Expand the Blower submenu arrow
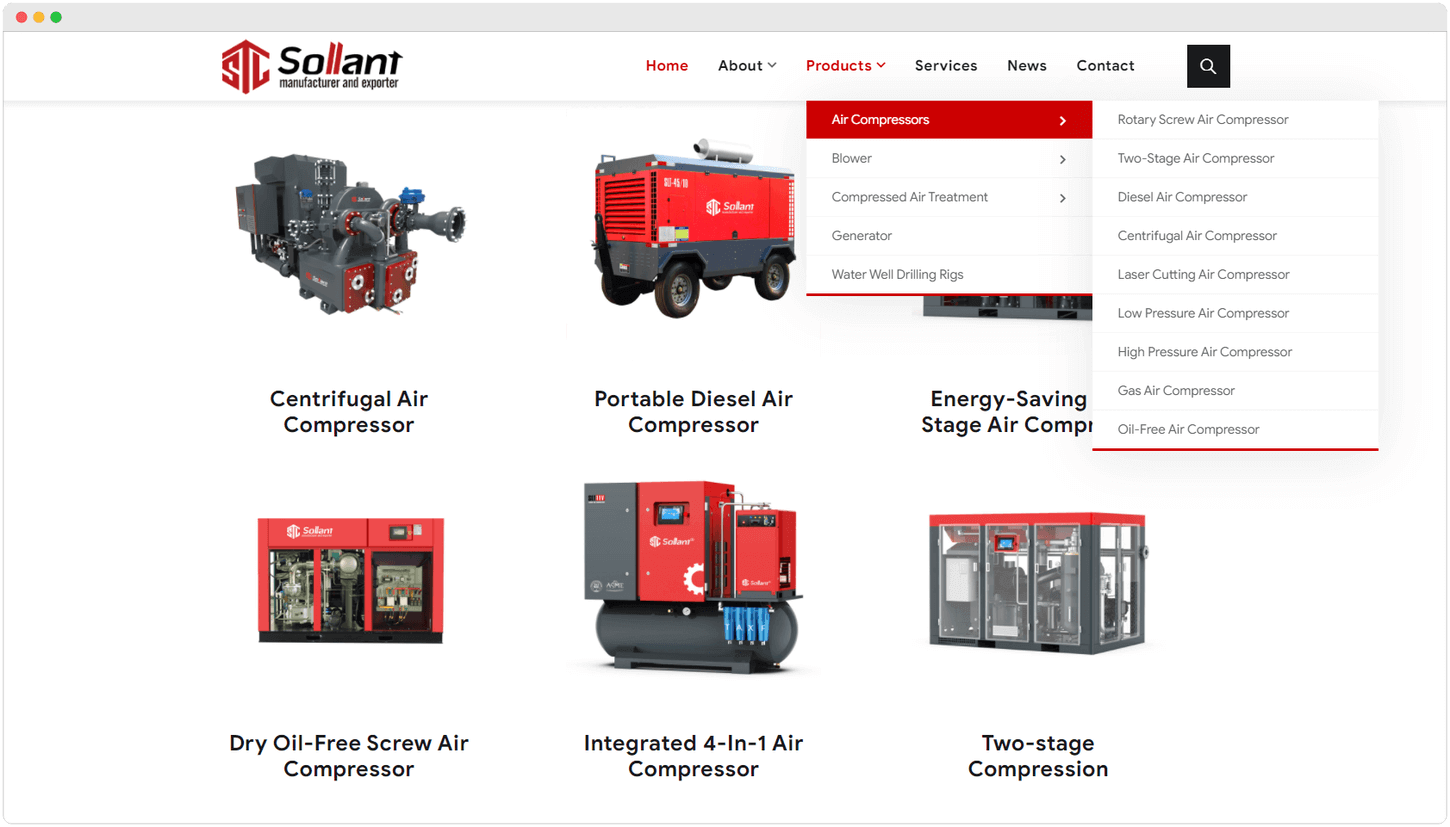The image size is (1450, 827). [1062, 160]
